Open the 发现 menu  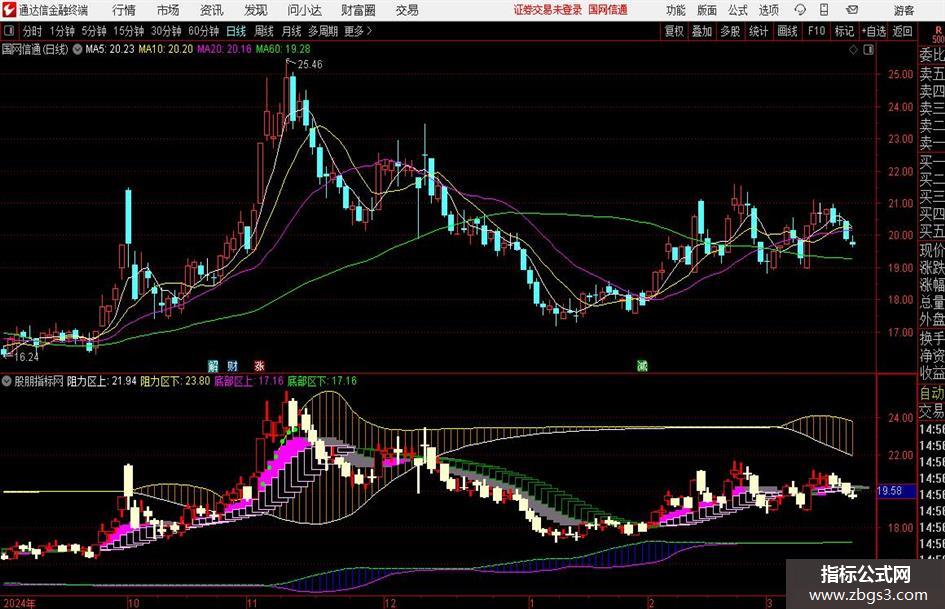click(x=256, y=10)
